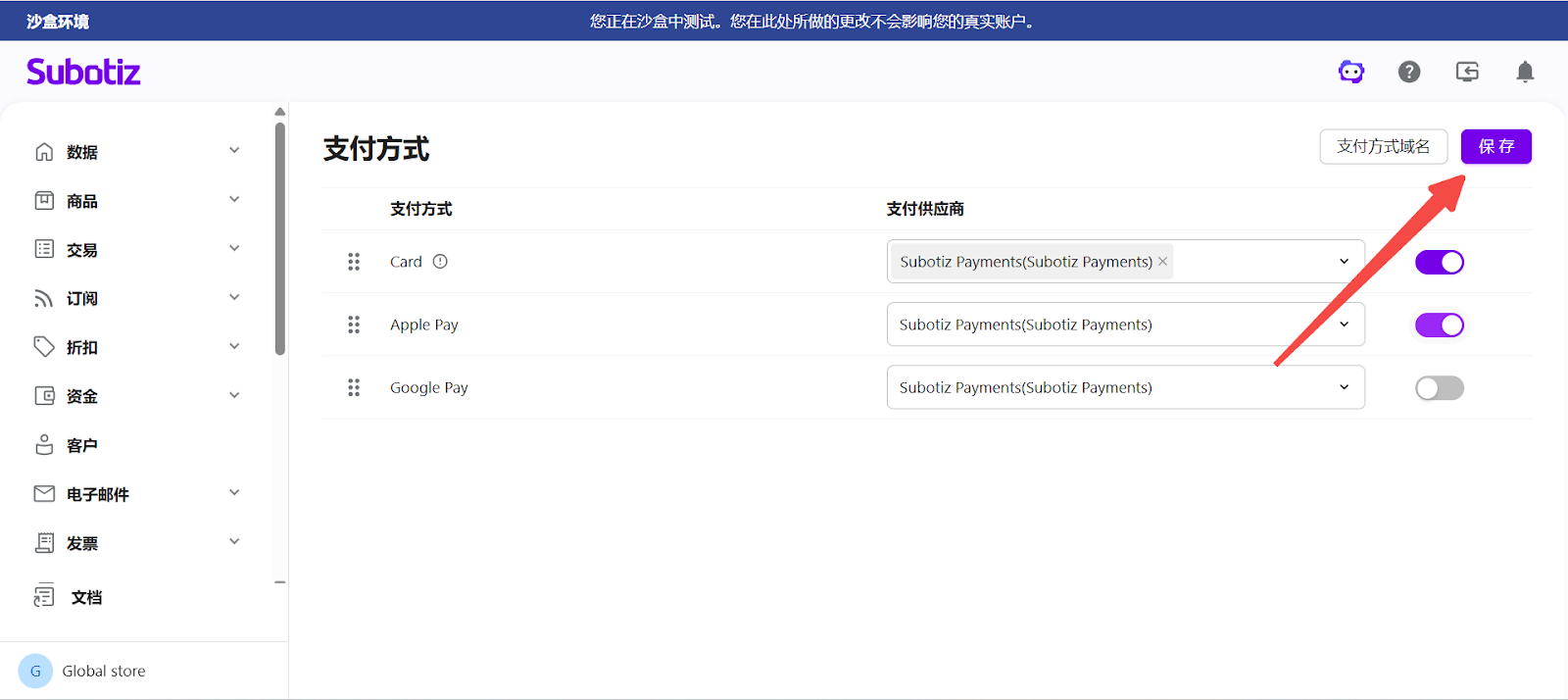
Task: Click the drag handle for Google Pay
Action: [x=354, y=388]
